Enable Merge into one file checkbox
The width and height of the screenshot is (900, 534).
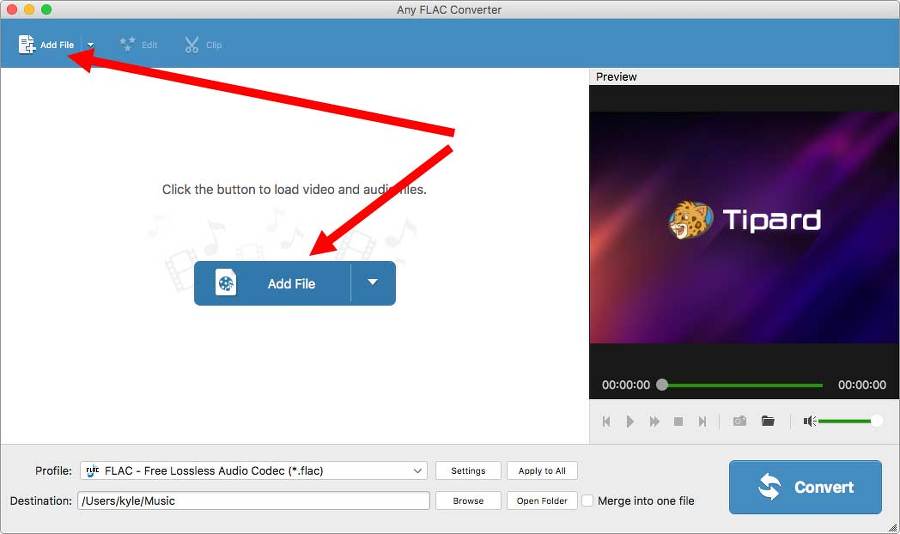coord(587,501)
